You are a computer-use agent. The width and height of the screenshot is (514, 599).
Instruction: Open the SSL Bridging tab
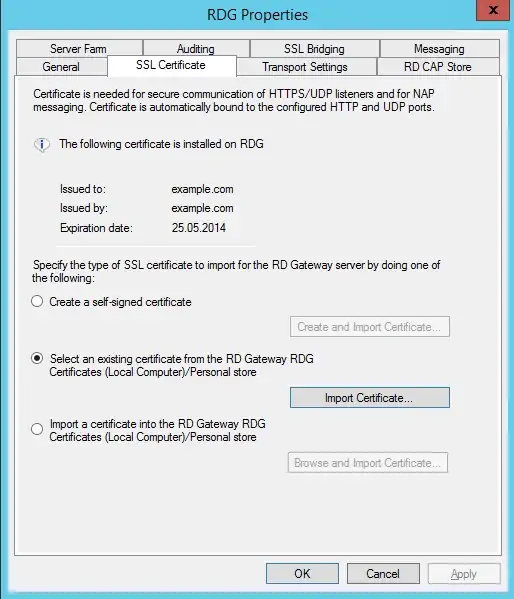coord(315,49)
